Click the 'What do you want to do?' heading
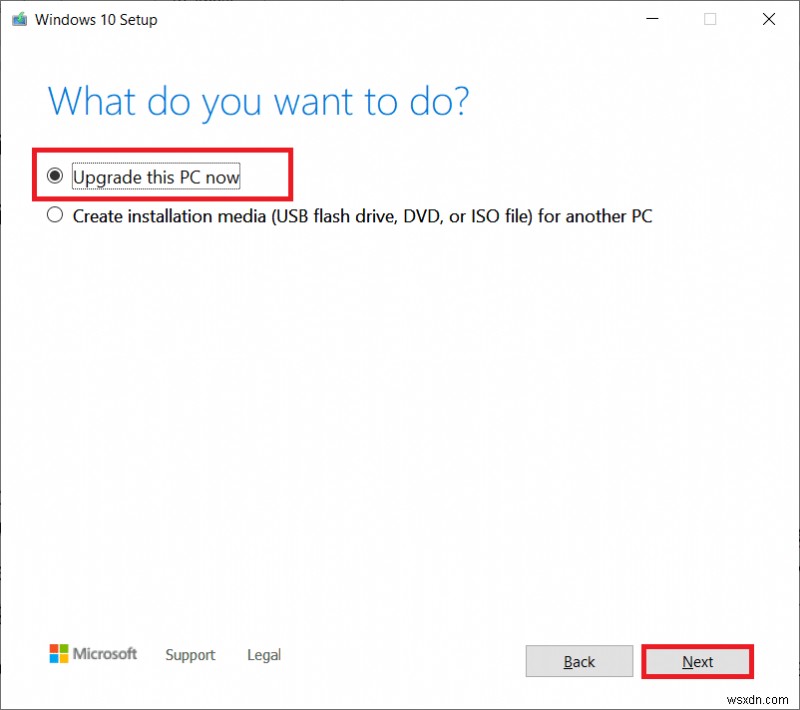800x710 pixels. (x=258, y=103)
